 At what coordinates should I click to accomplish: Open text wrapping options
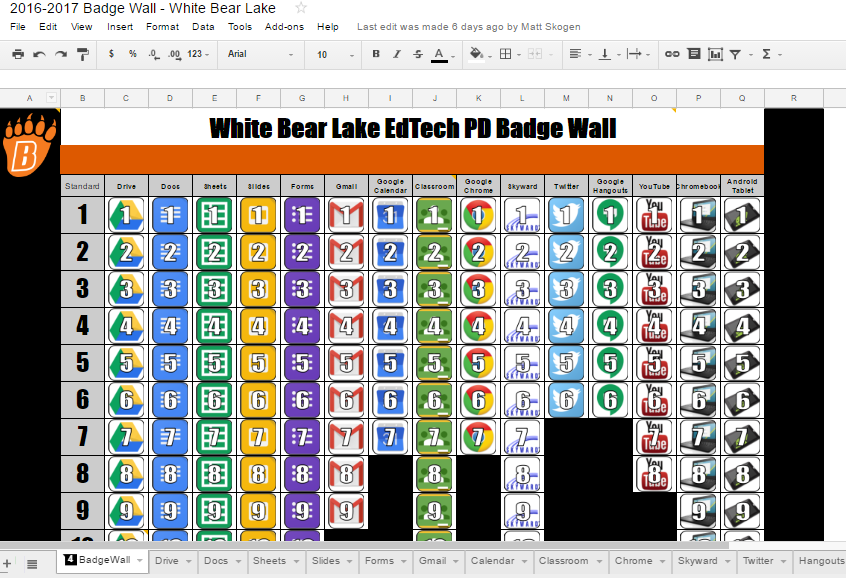[x=634, y=54]
